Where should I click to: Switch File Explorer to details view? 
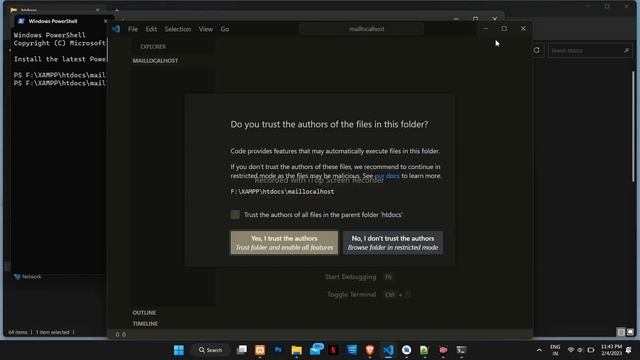coord(621,332)
